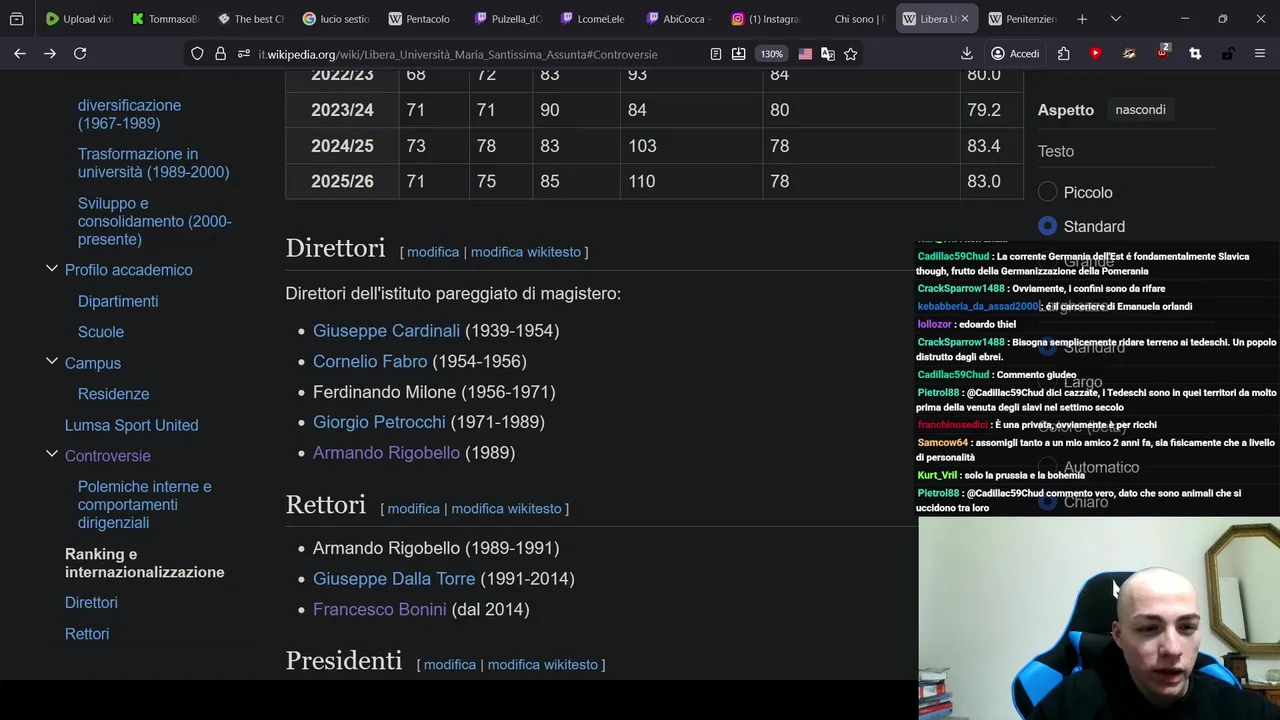The height and width of the screenshot is (720, 1280).
Task: Open the Firefox tab overview icon
Action: pos(16,19)
